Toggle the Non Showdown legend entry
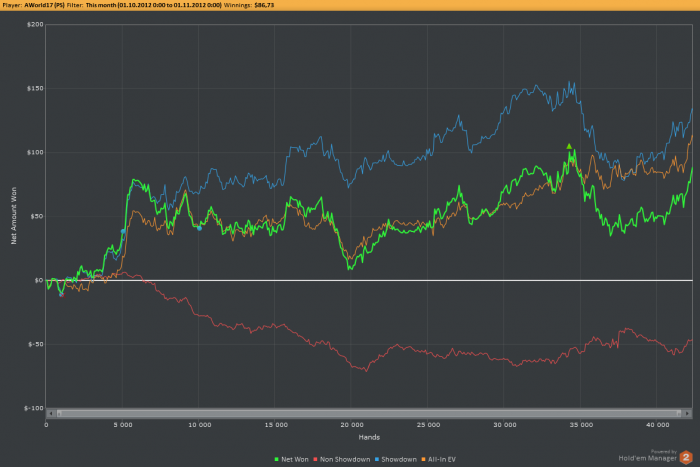This screenshot has width=700, height=467. coord(342,459)
